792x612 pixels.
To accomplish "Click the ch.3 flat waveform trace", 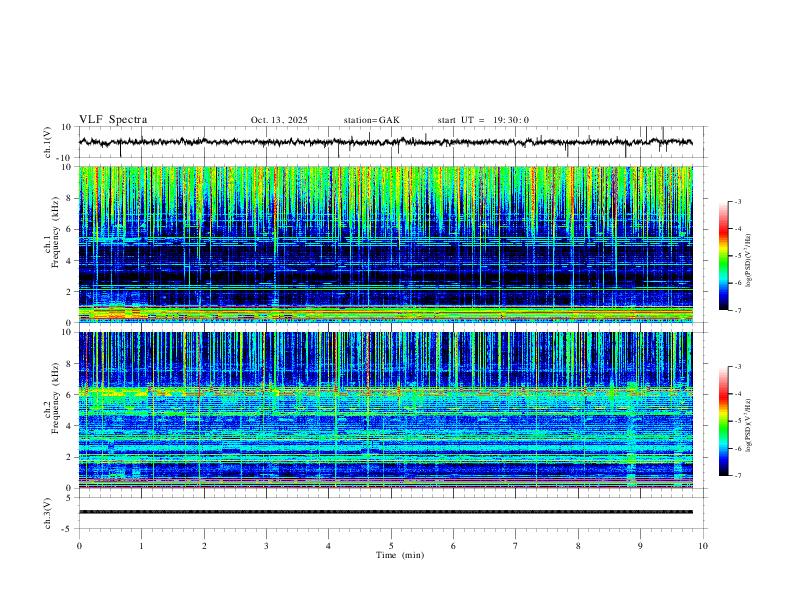I will click(x=386, y=512).
